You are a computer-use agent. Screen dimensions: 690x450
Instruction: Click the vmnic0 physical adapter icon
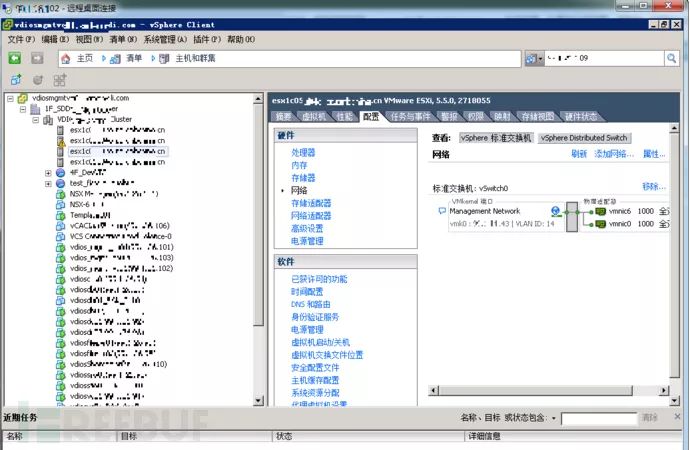tap(600, 224)
